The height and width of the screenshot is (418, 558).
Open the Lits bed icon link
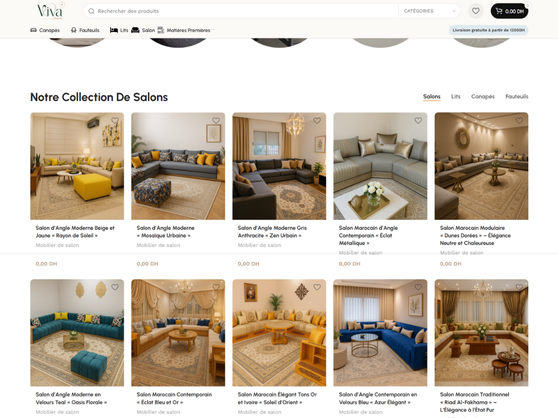click(114, 30)
